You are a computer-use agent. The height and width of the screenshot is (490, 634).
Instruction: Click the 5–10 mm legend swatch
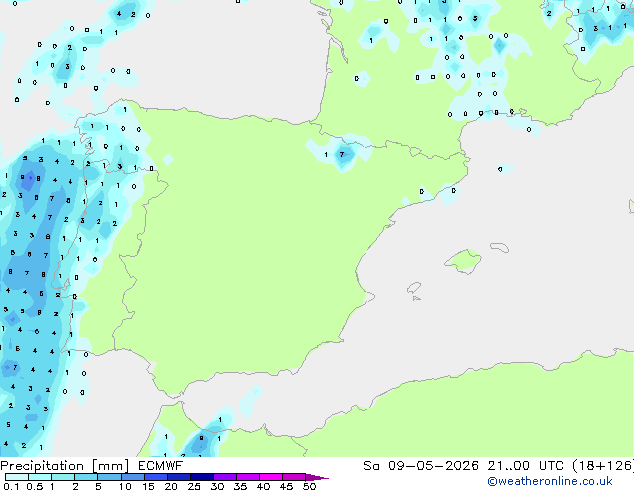[x=109, y=477]
